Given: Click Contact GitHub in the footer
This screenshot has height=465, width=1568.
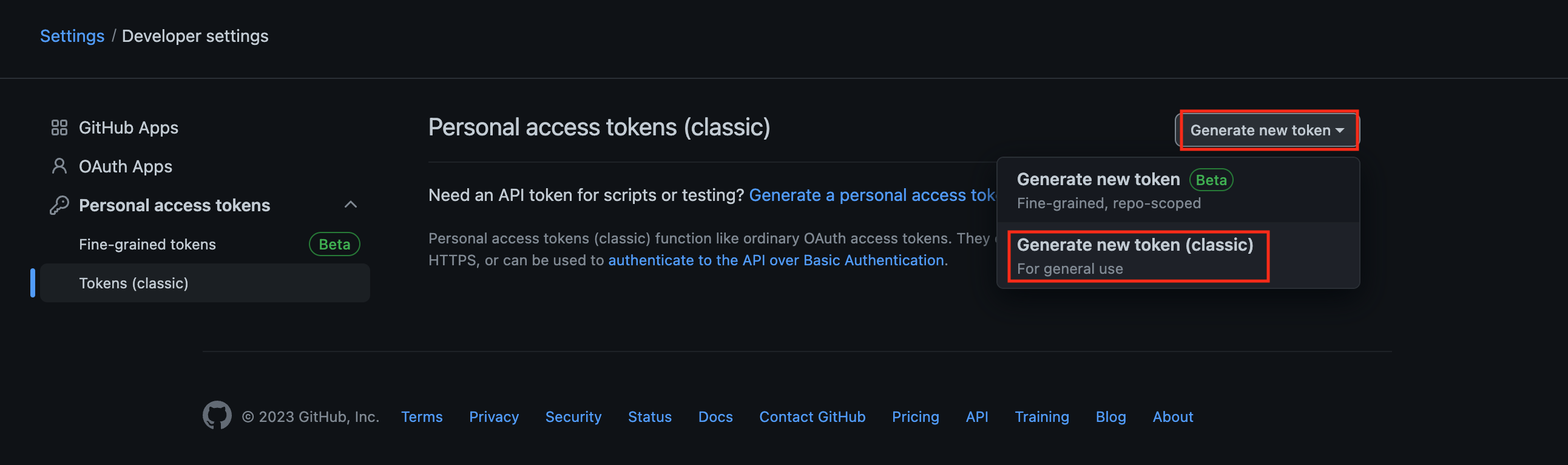Looking at the screenshot, I should 812,417.
